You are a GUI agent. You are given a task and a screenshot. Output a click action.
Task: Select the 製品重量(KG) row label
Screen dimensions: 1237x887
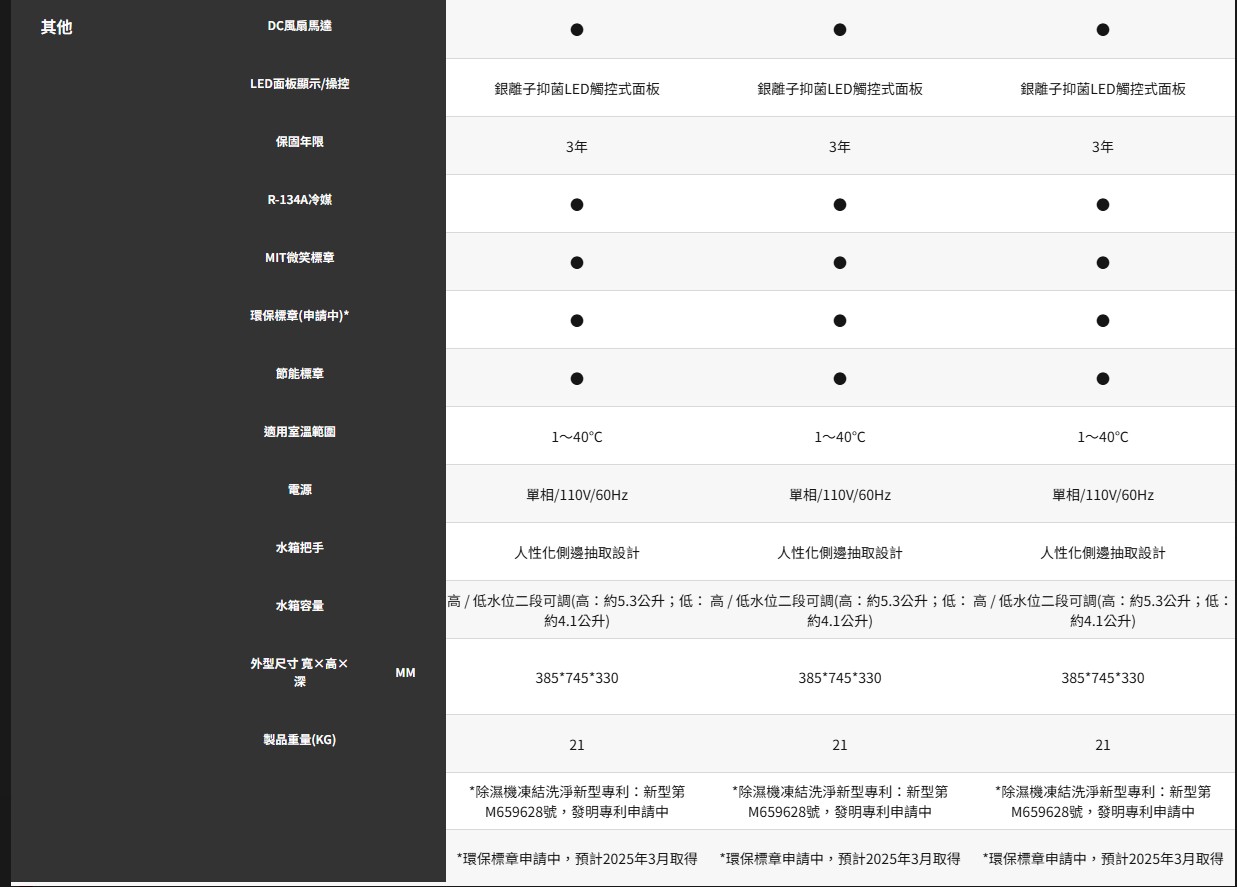pyautogui.click(x=300, y=740)
